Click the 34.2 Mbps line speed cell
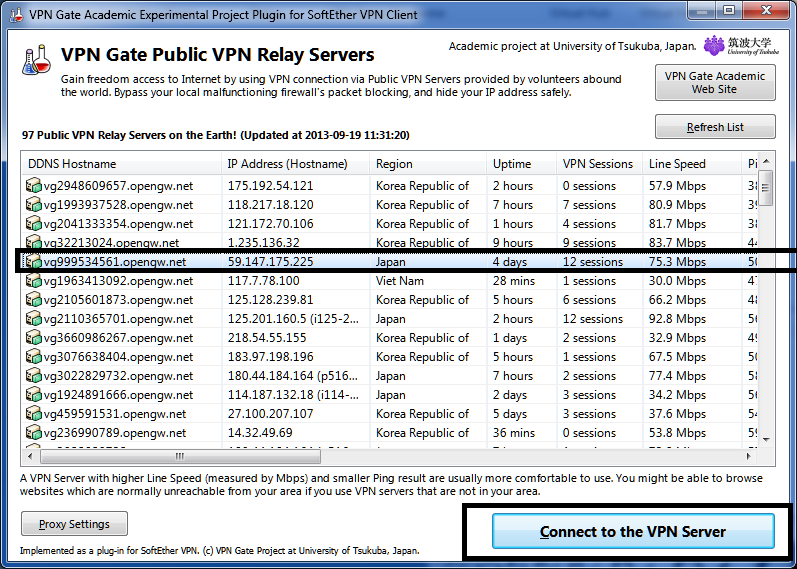 [677, 395]
